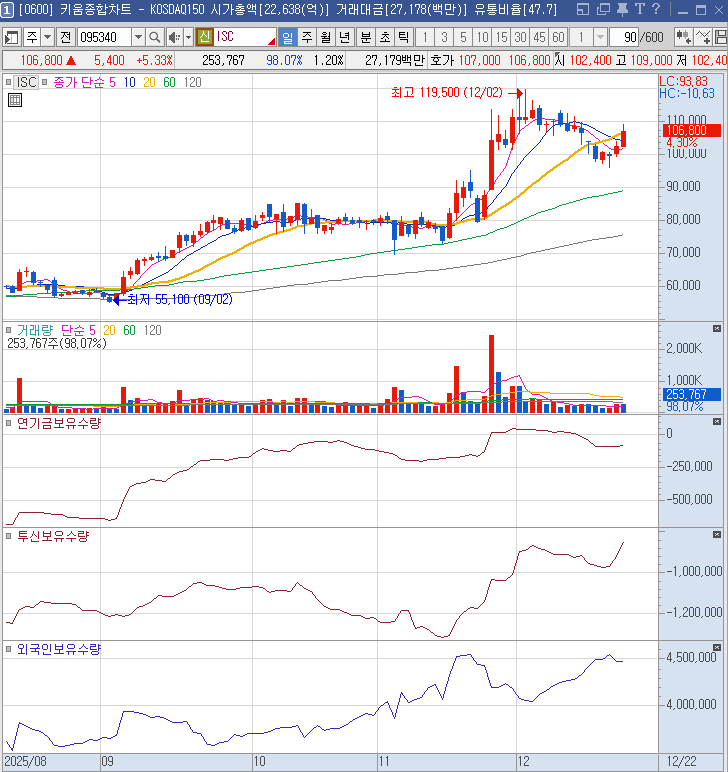Switch chart to weekly (주) period
The height and width of the screenshot is (772, 728).
[306, 37]
